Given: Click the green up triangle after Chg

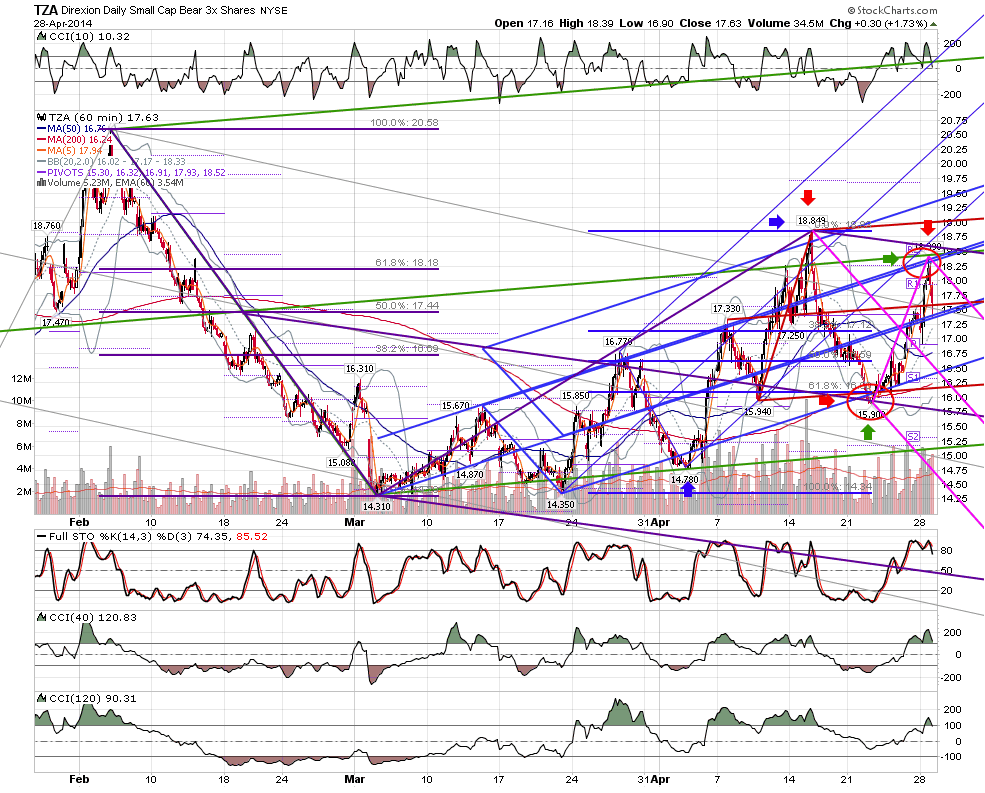Looking at the screenshot, I should point(933,24).
